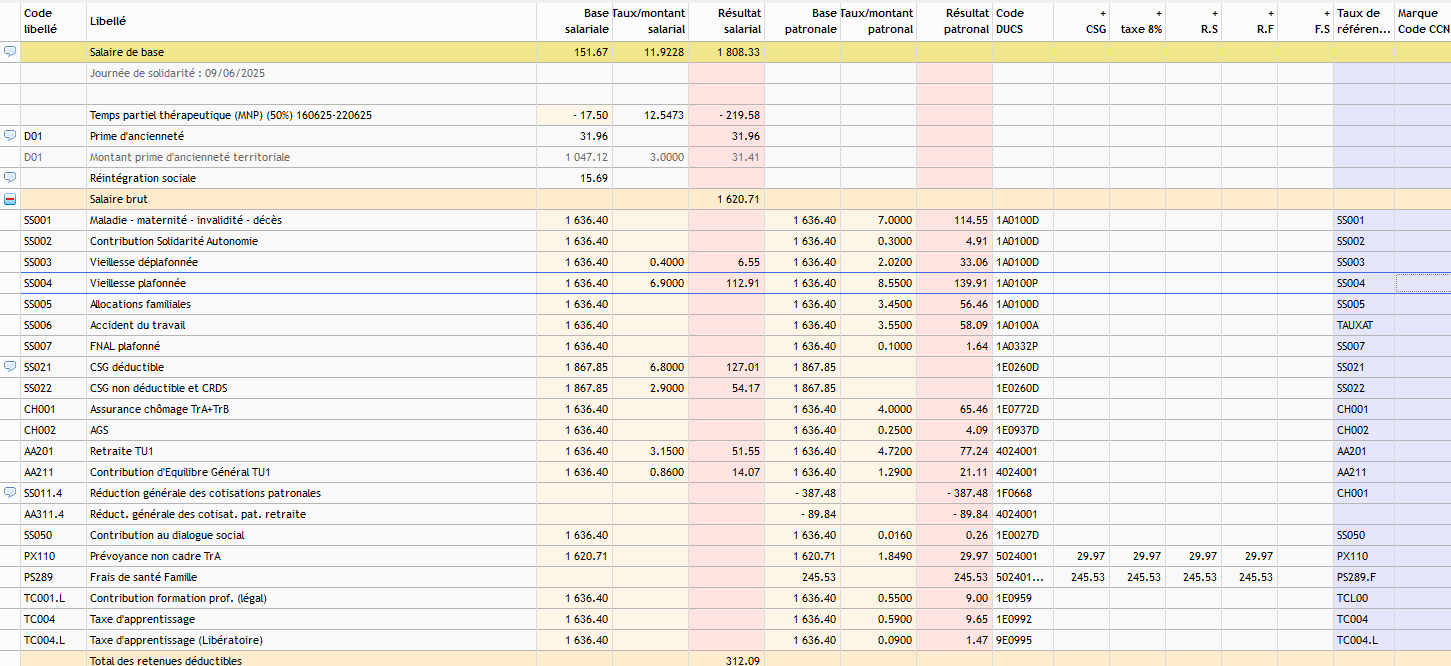Image resolution: width=1451 pixels, height=666 pixels.
Task: Select the + R.S column header
Action: [x=1194, y=21]
